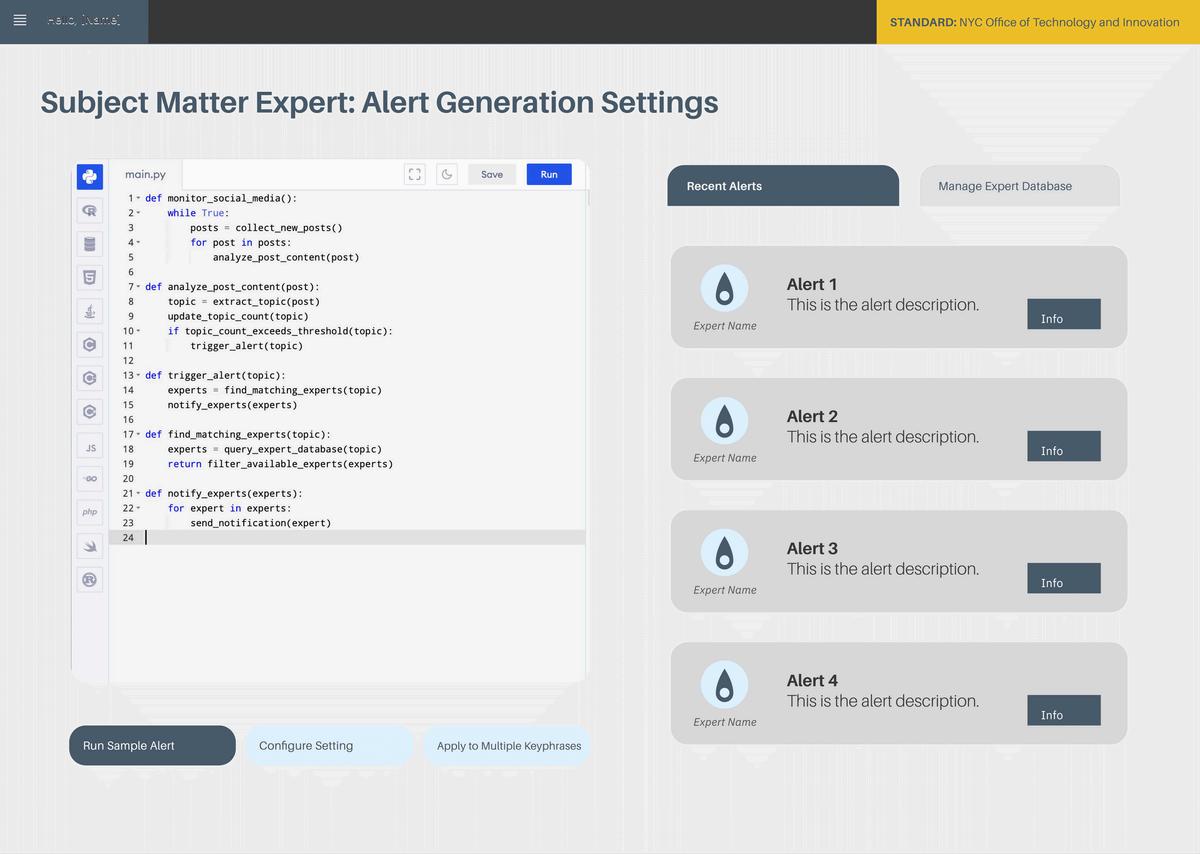
Task: Select the Swift language icon
Action: click(90, 546)
